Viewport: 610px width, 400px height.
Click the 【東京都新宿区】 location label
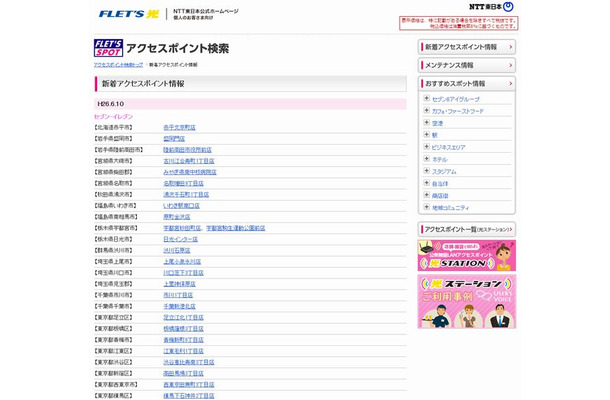[x=114, y=374]
